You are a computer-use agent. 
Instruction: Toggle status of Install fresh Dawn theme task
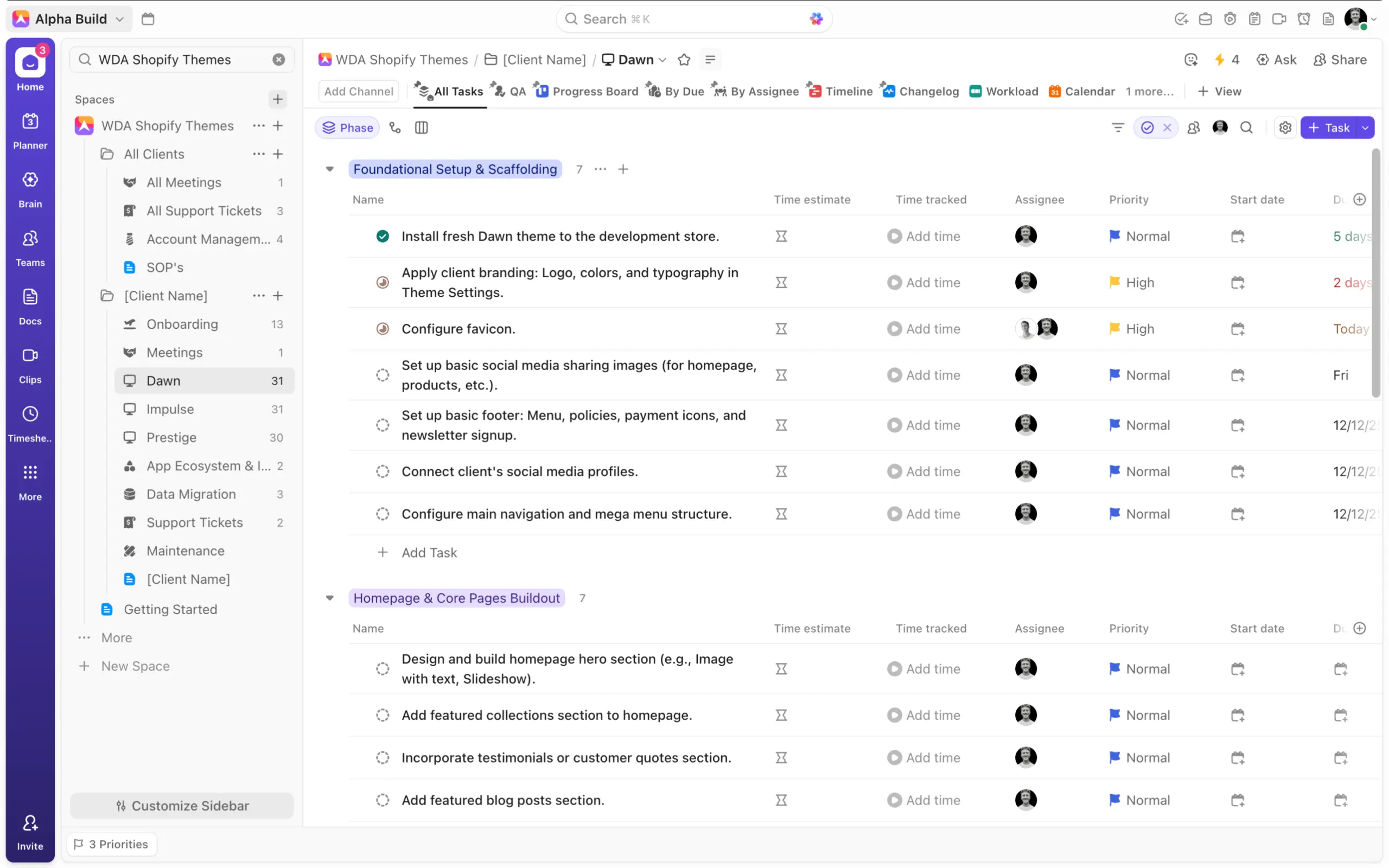tap(383, 236)
